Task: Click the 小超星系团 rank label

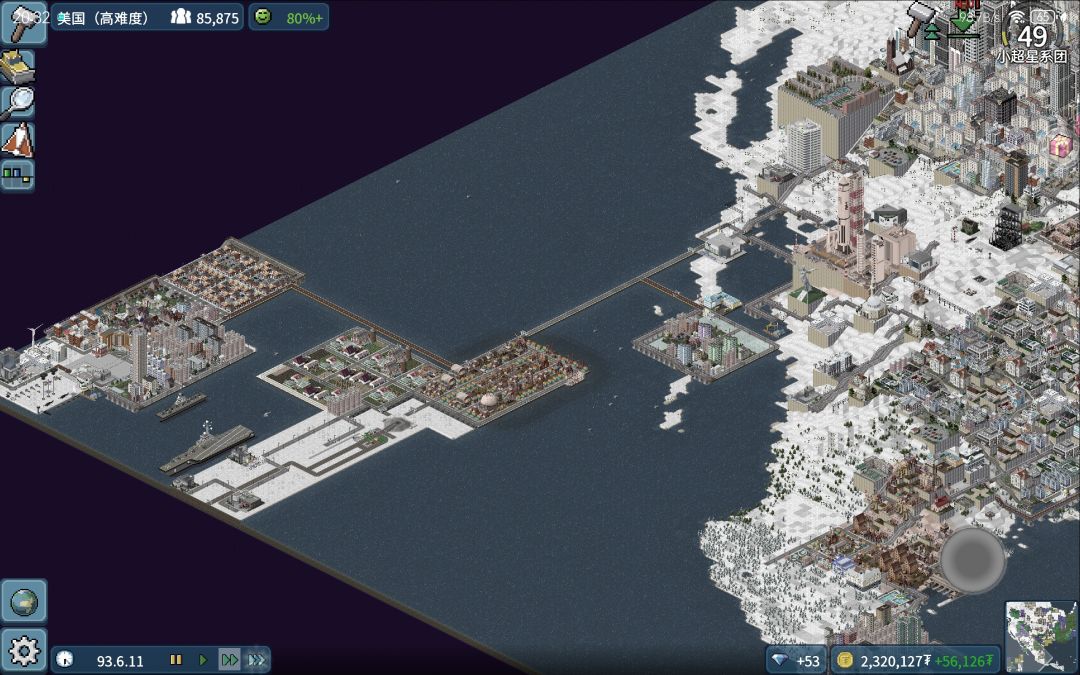Action: click(1031, 57)
